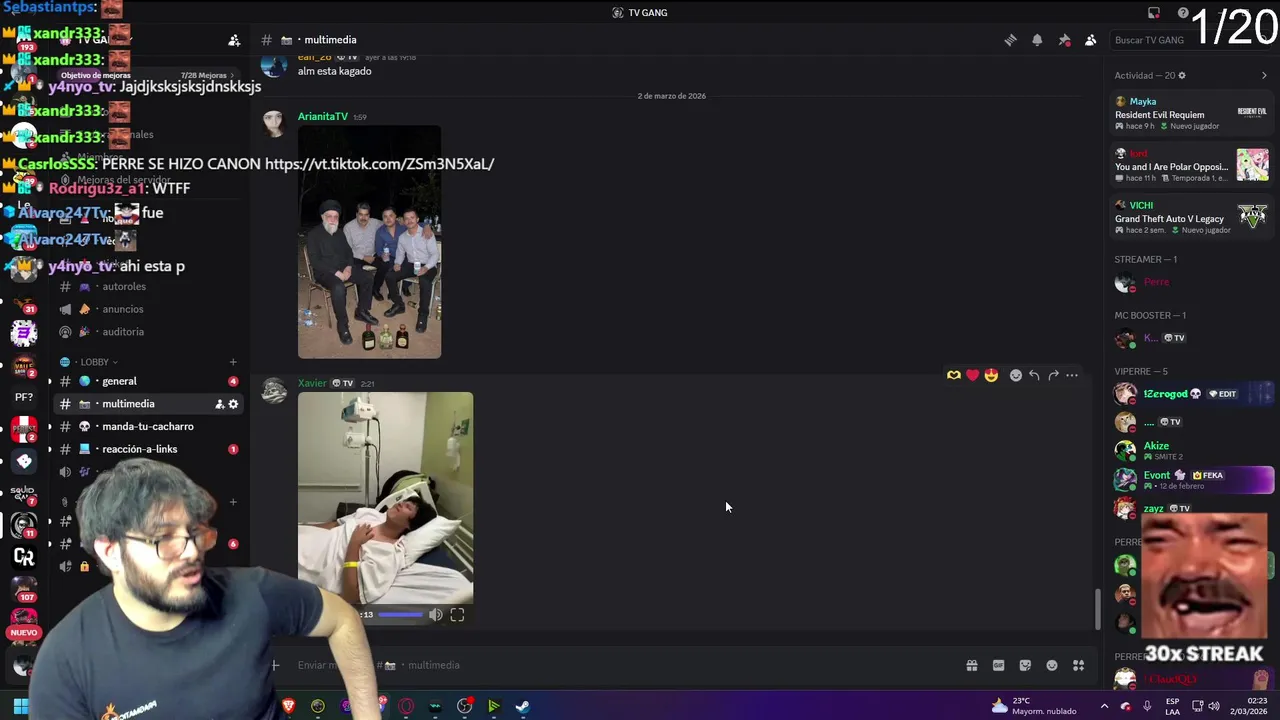Reply to Xavier's message
Image resolution: width=1280 pixels, height=720 pixels.
coord(1034,375)
